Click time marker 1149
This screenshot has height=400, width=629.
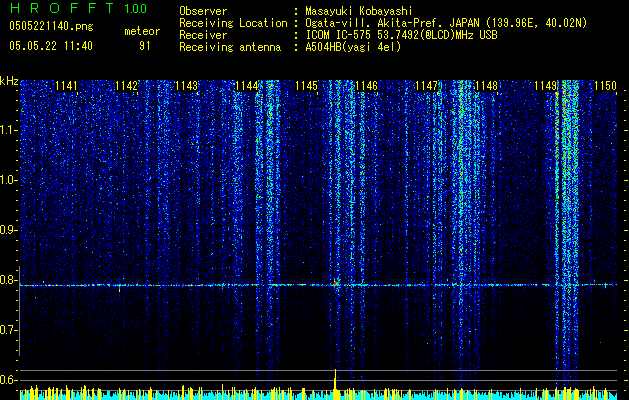(546, 86)
